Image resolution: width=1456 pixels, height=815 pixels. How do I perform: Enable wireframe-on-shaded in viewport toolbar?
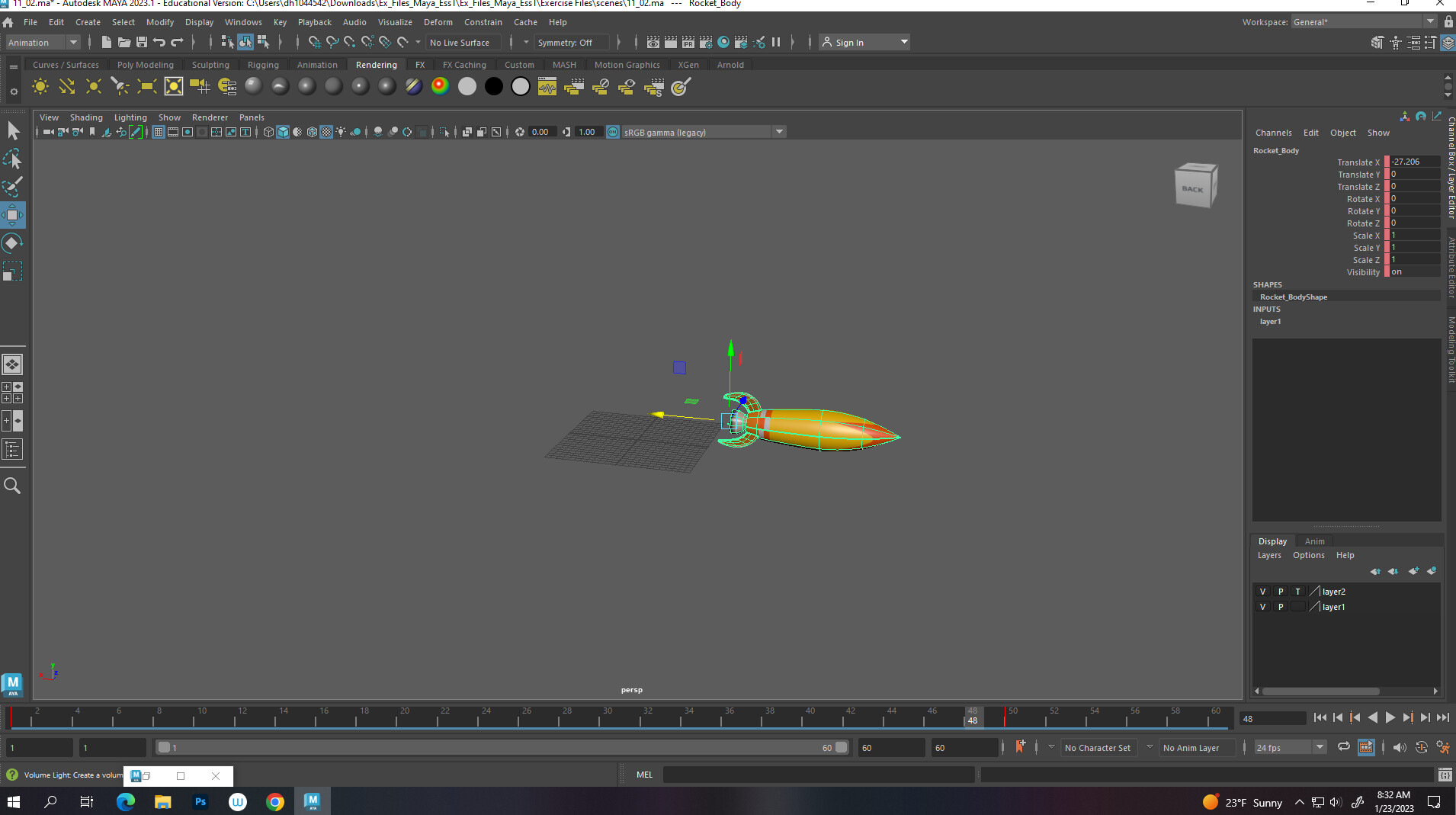(311, 131)
